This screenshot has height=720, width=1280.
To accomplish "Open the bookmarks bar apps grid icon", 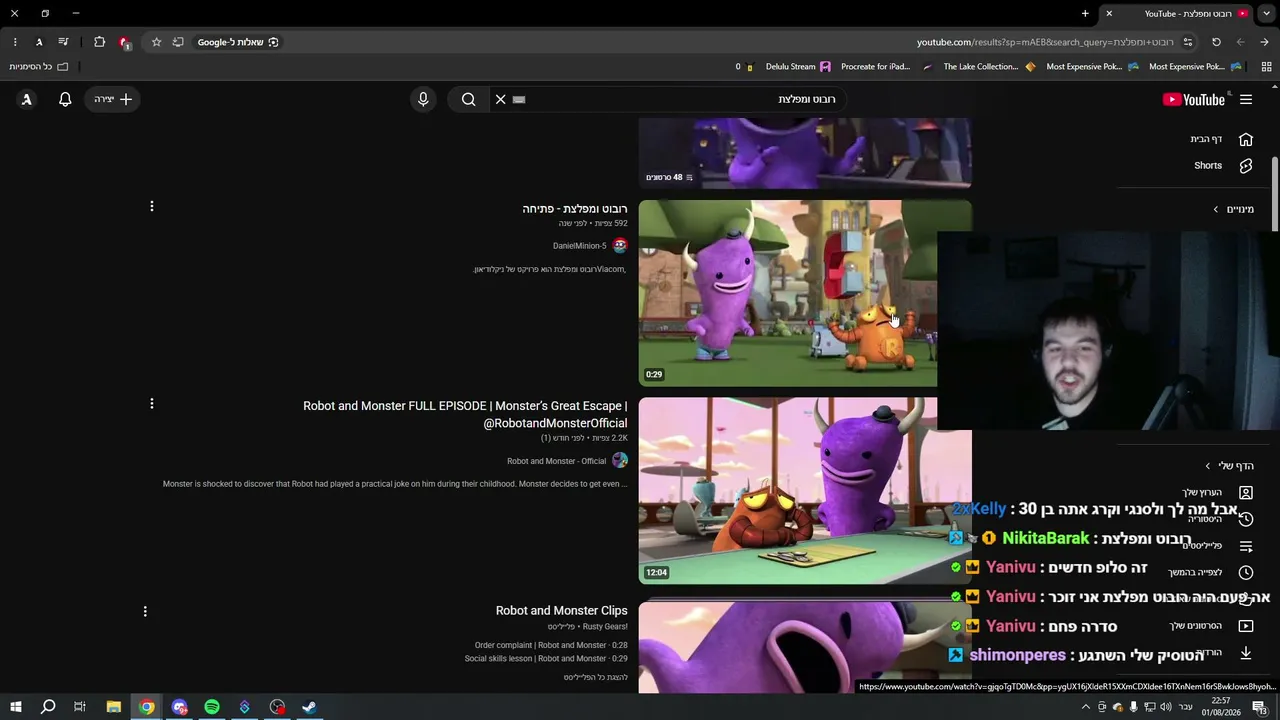I will click(x=1266, y=67).
